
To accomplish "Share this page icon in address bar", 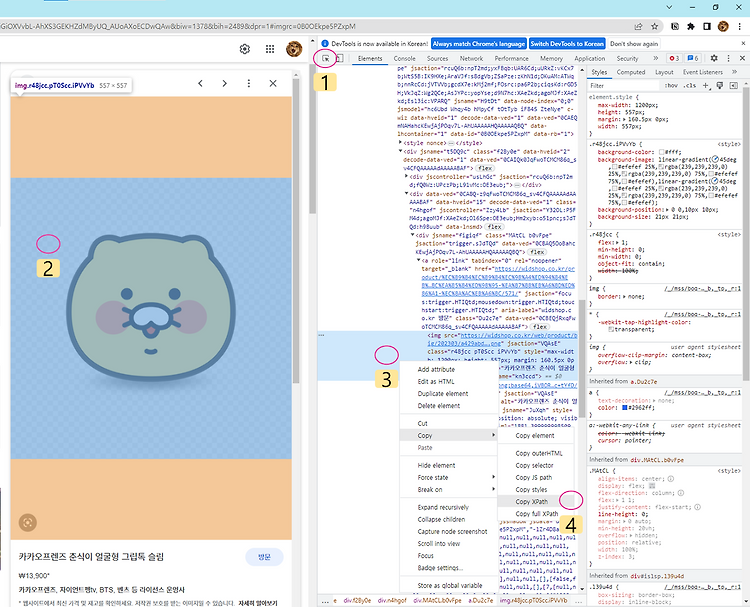I will (638, 26).
